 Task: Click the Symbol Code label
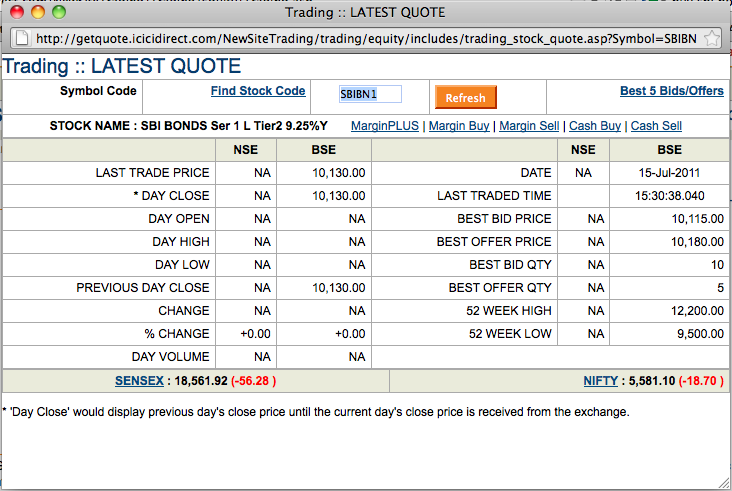[x=98, y=91]
